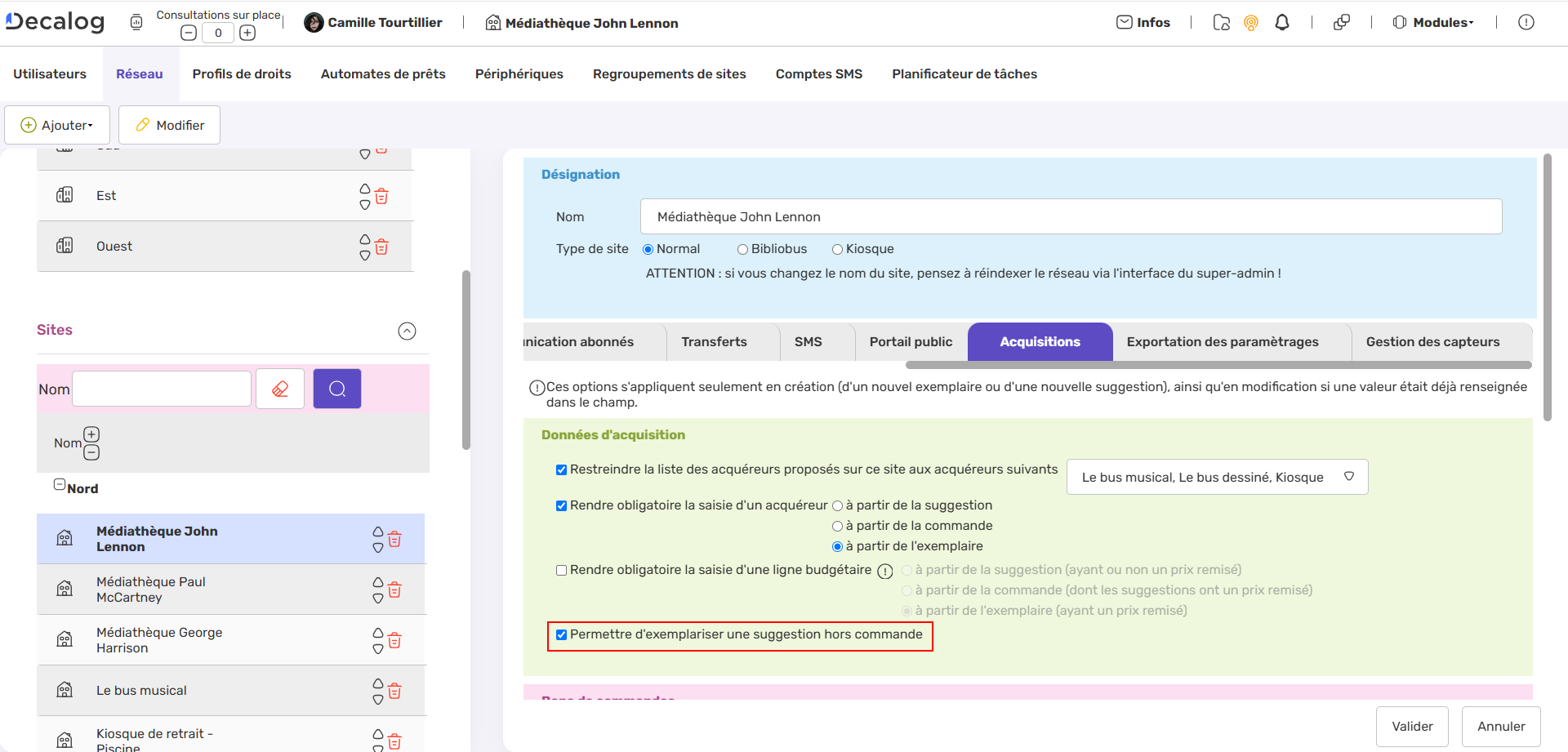The height and width of the screenshot is (752, 1568).
Task: Open the Planificateur de tâches section
Action: pos(964,73)
